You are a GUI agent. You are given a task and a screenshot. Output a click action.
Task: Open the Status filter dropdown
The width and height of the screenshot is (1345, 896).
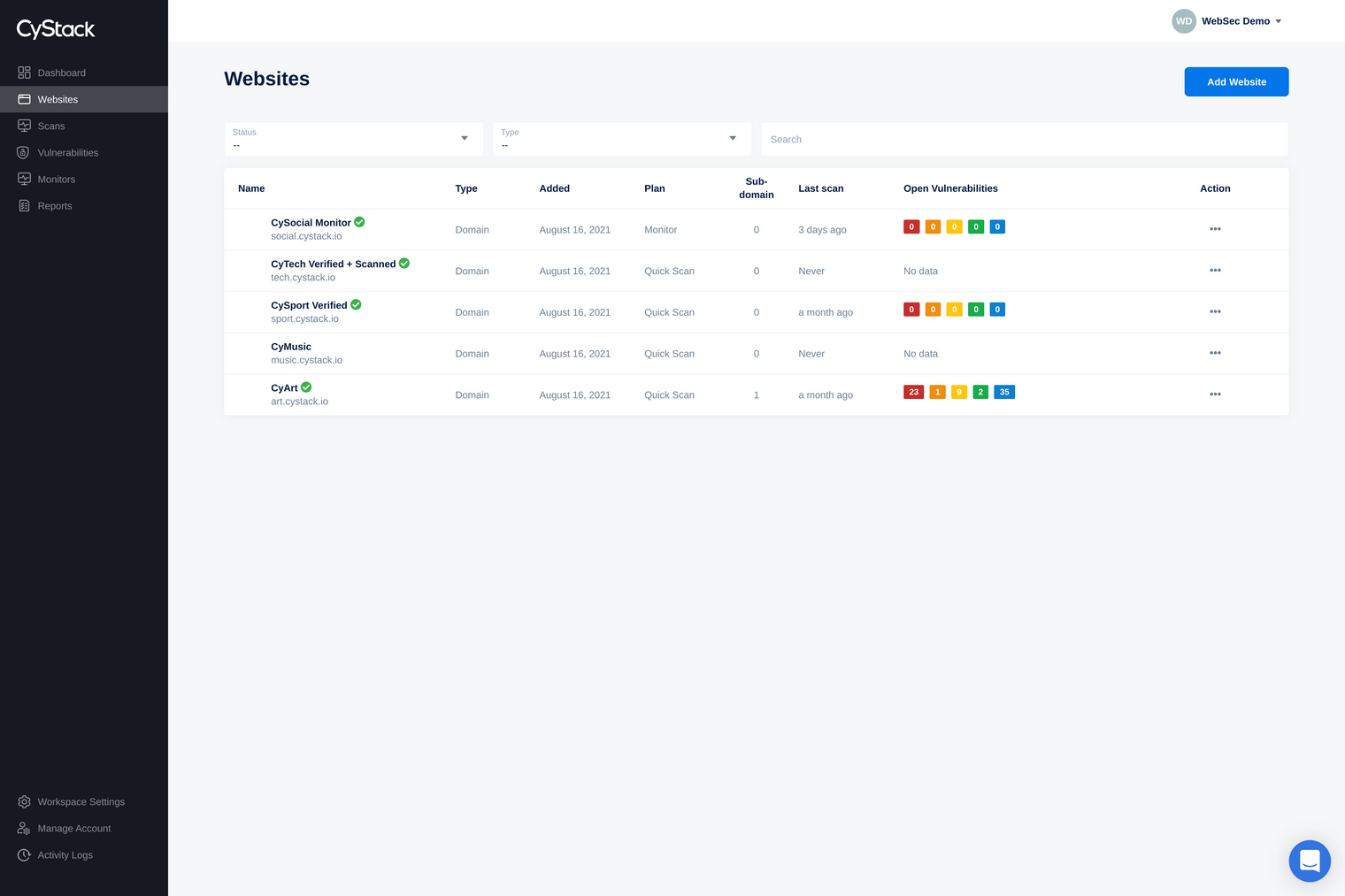coord(353,139)
